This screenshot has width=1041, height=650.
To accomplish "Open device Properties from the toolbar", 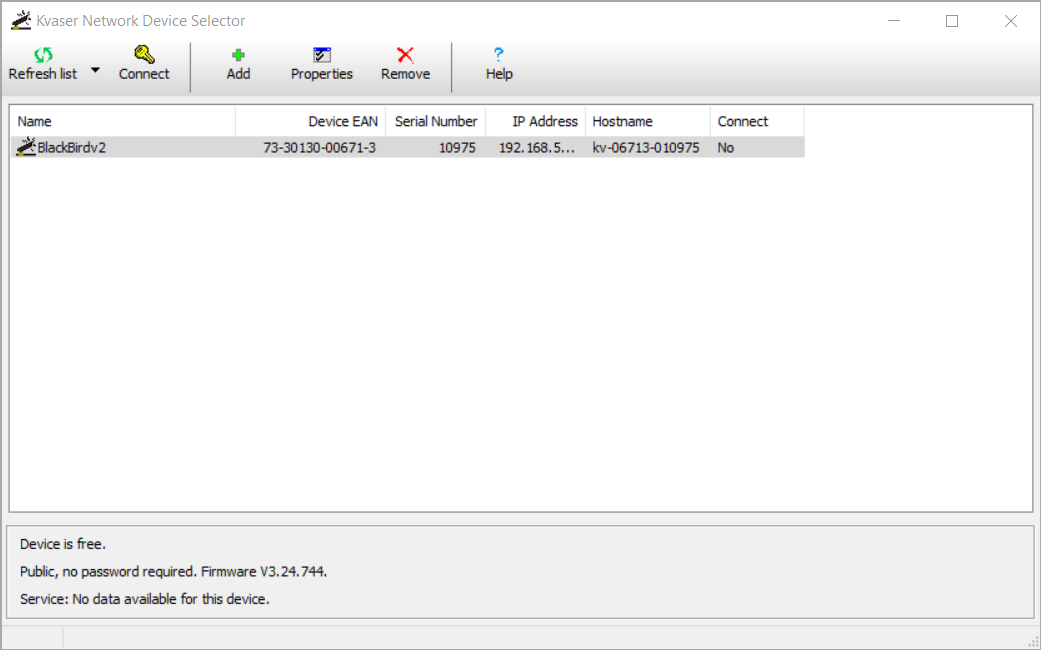I will tap(321, 64).
